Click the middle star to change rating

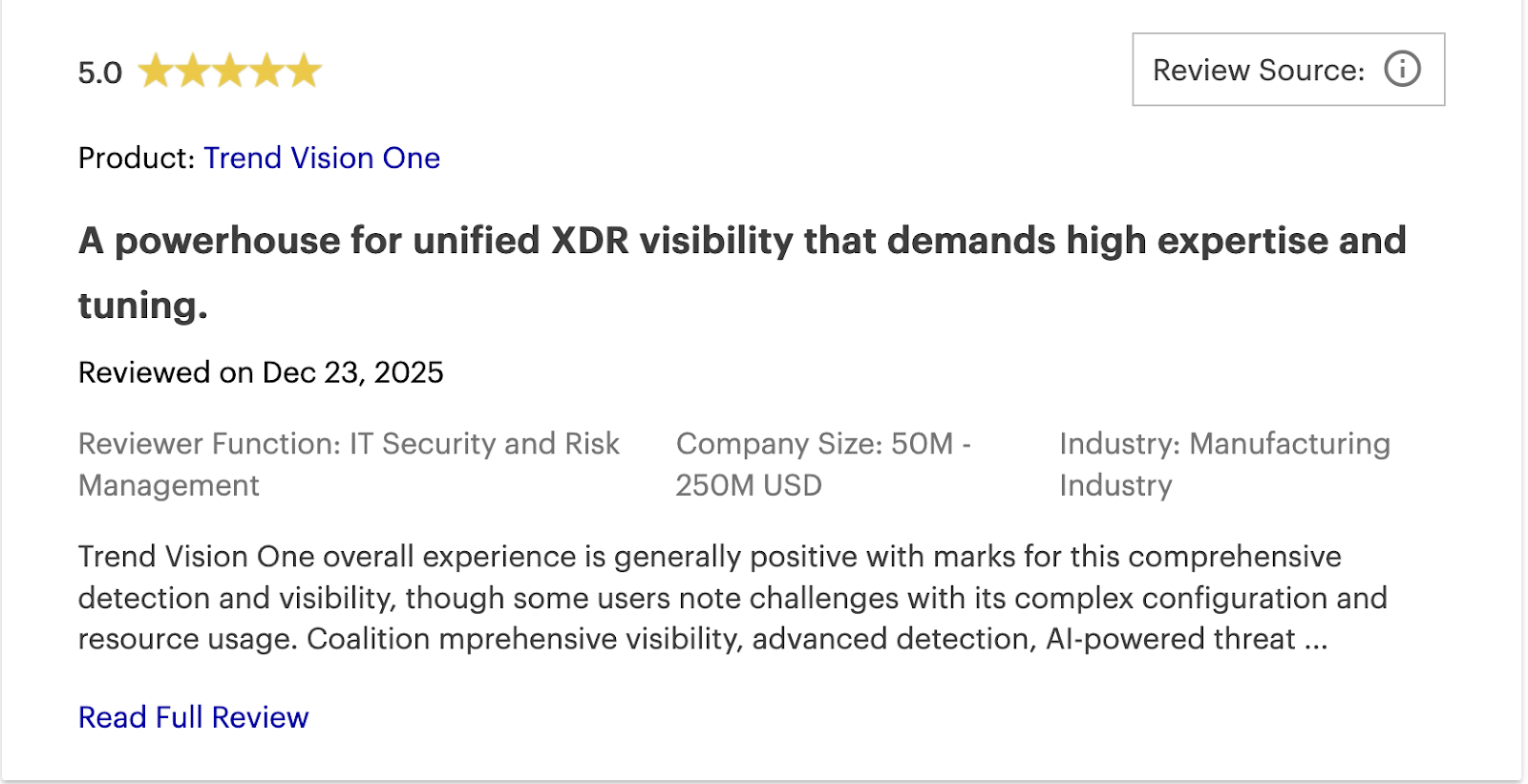(x=229, y=70)
